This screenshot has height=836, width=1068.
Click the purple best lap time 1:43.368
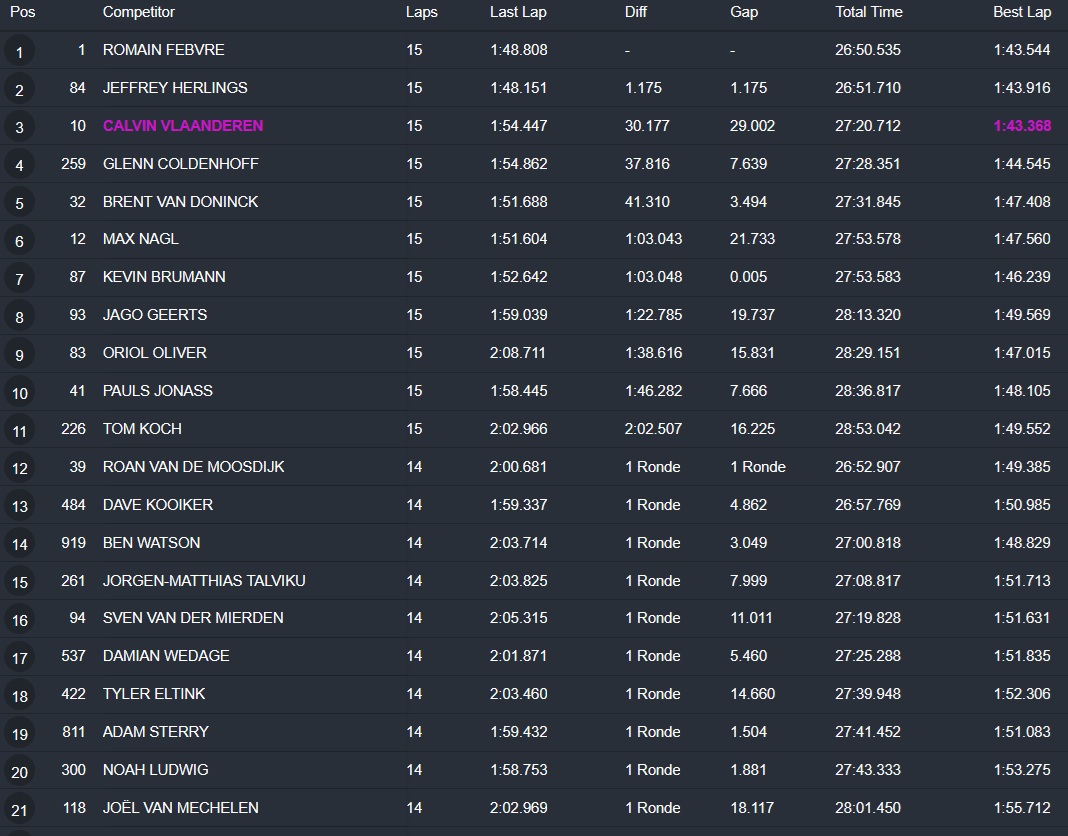point(1022,126)
